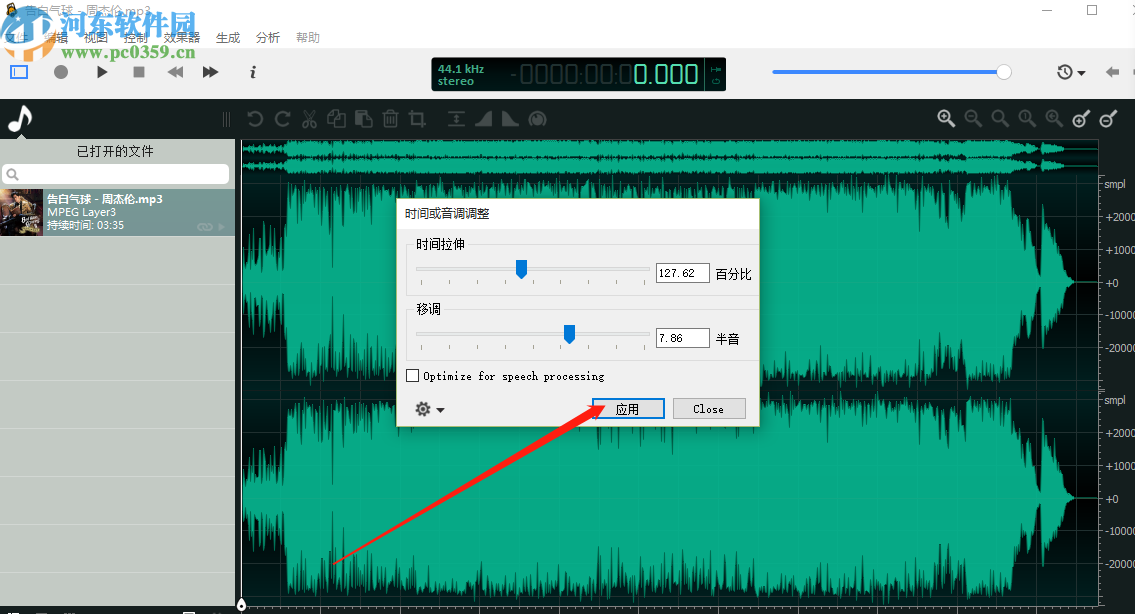The image size is (1135, 614).
Task: Open the gear presets dropdown in dialog
Action: 429,409
